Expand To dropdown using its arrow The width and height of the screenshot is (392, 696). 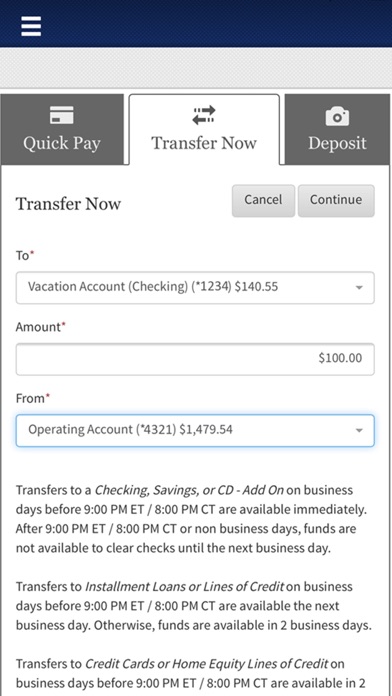point(359,288)
